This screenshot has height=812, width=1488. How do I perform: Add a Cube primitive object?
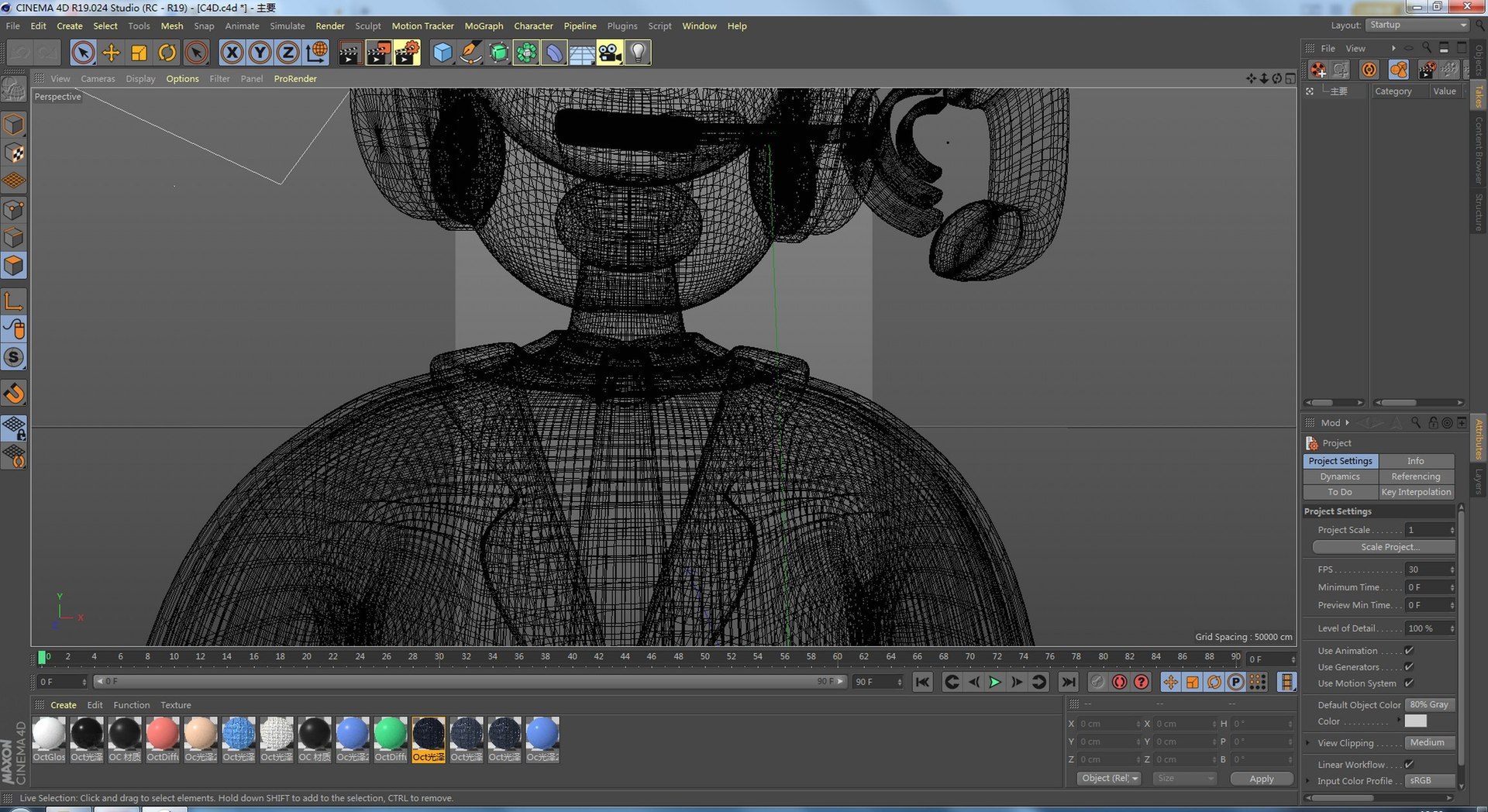point(443,53)
